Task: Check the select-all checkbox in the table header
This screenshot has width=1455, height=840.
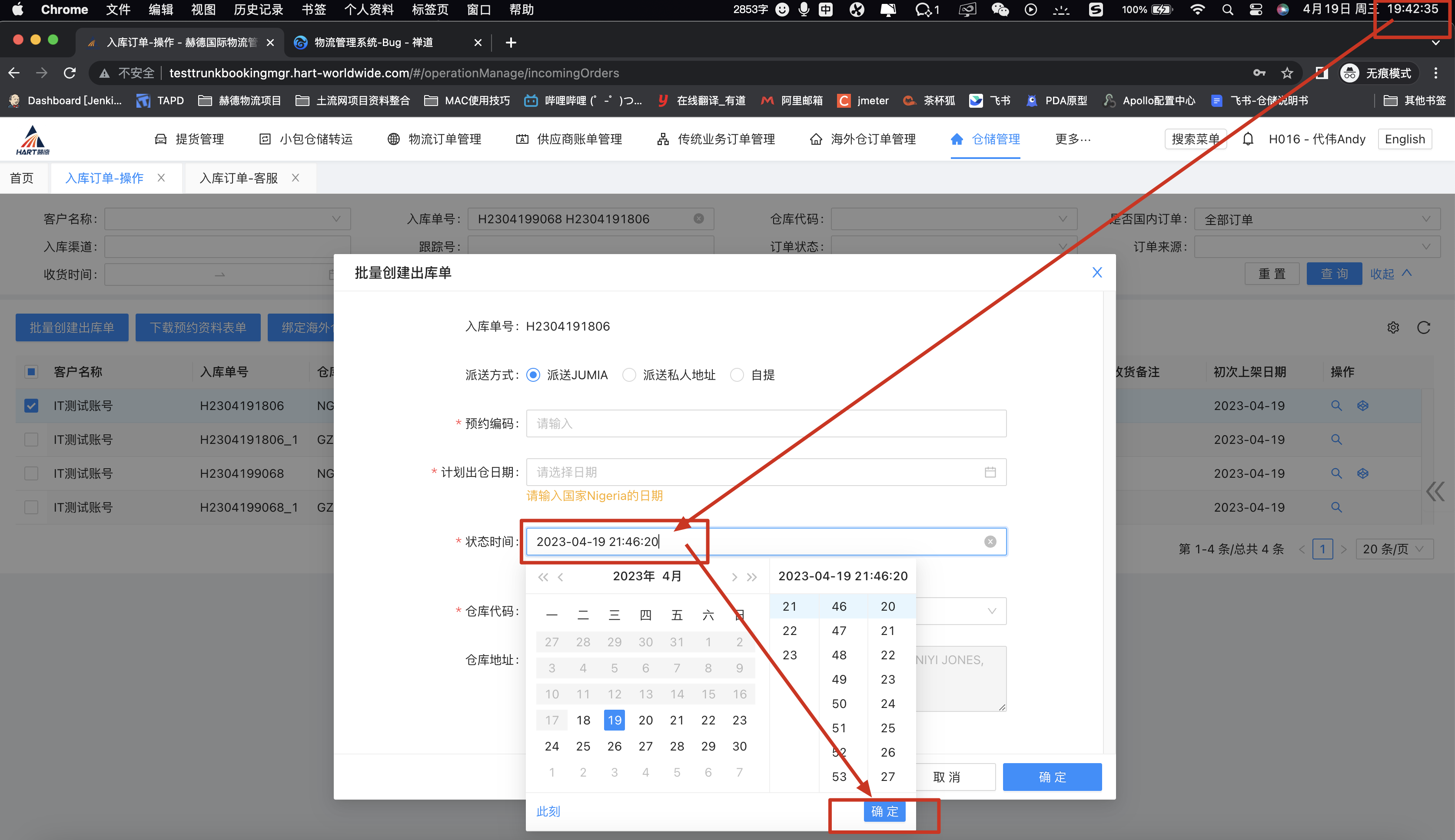Action: click(x=30, y=371)
